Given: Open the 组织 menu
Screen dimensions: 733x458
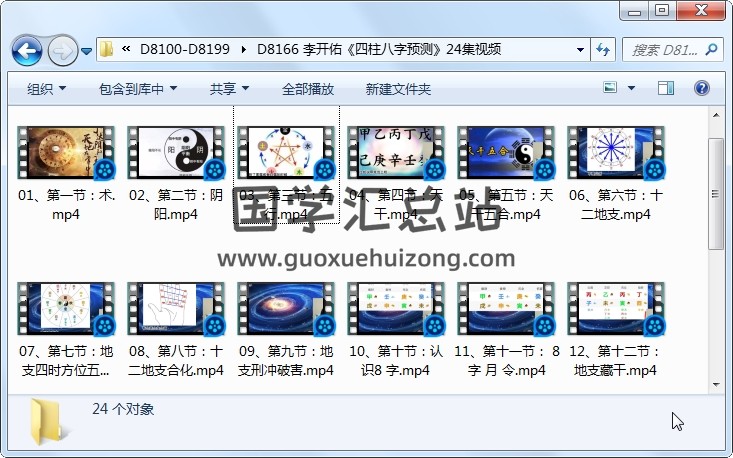Looking at the screenshot, I should [x=46, y=89].
